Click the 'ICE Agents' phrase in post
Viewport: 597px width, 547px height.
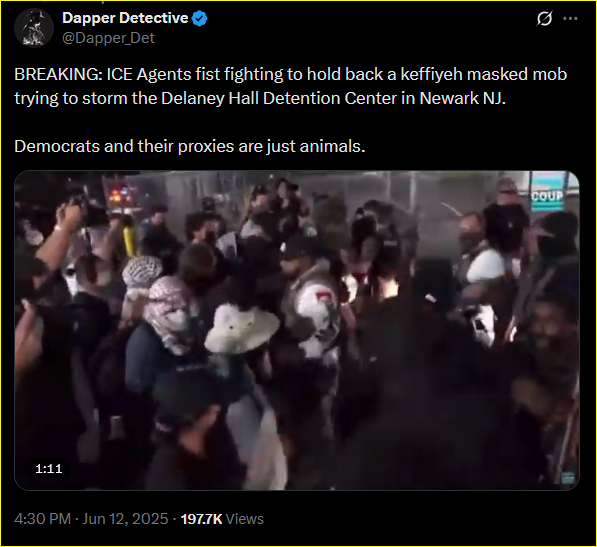[x=149, y=74]
